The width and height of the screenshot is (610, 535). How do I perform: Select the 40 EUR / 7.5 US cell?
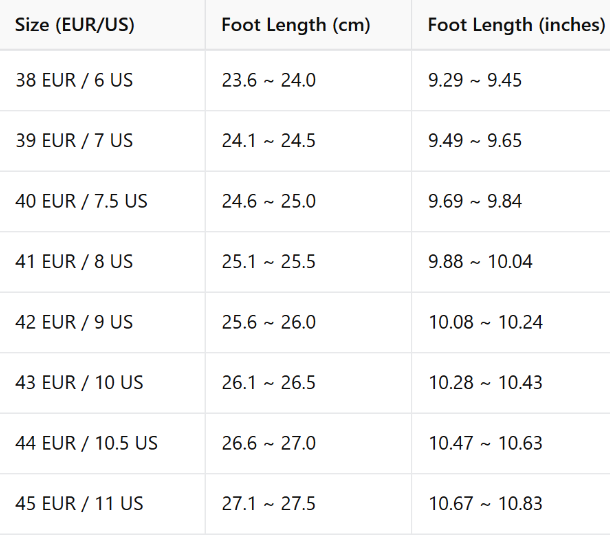(81, 201)
